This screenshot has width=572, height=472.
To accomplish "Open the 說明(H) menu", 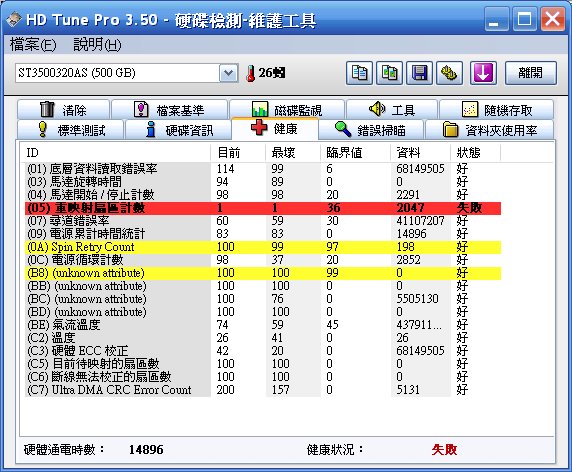I will [x=97, y=45].
